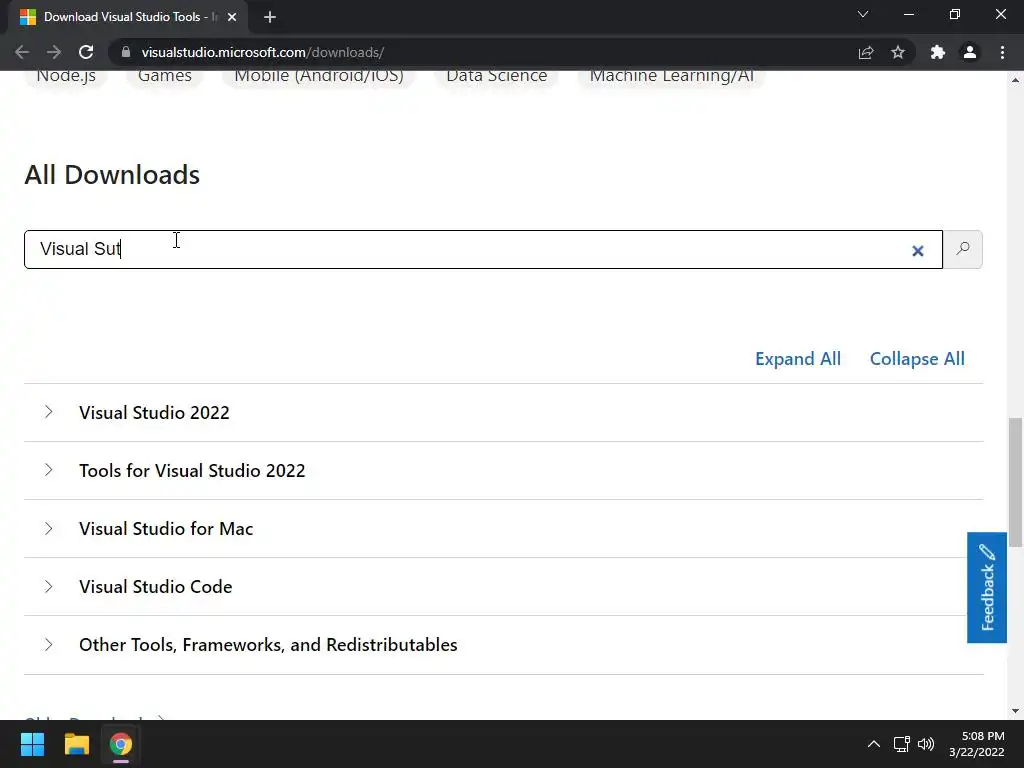Bookmark this page with the star icon
1024x768 pixels.
(x=898, y=52)
